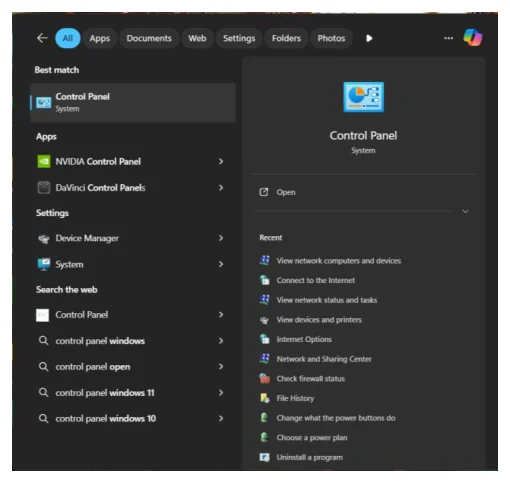The image size is (510, 483).
Task: Expand more actions chevron below Open
Action: click(x=465, y=211)
